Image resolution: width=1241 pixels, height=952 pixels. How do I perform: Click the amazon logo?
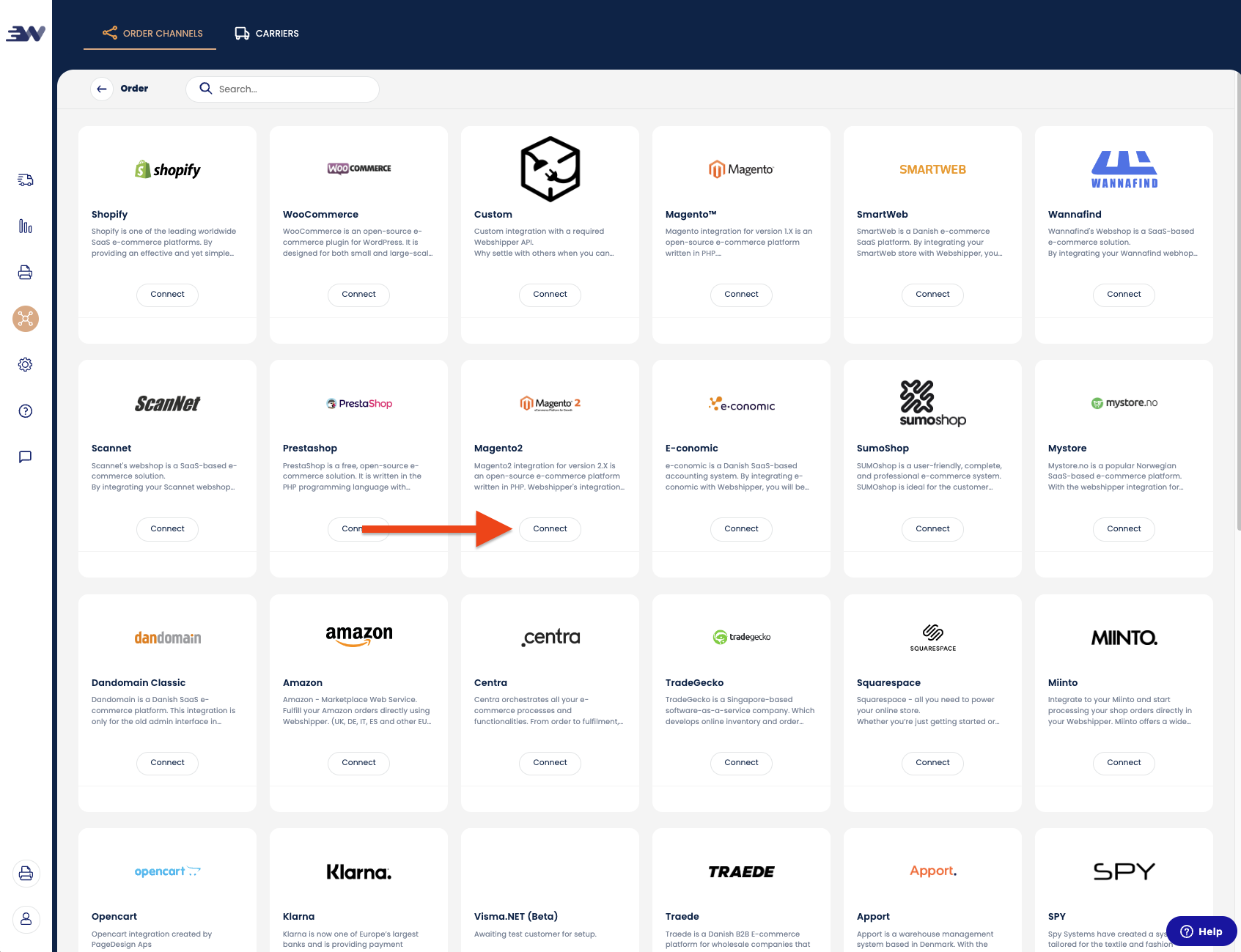[358, 636]
